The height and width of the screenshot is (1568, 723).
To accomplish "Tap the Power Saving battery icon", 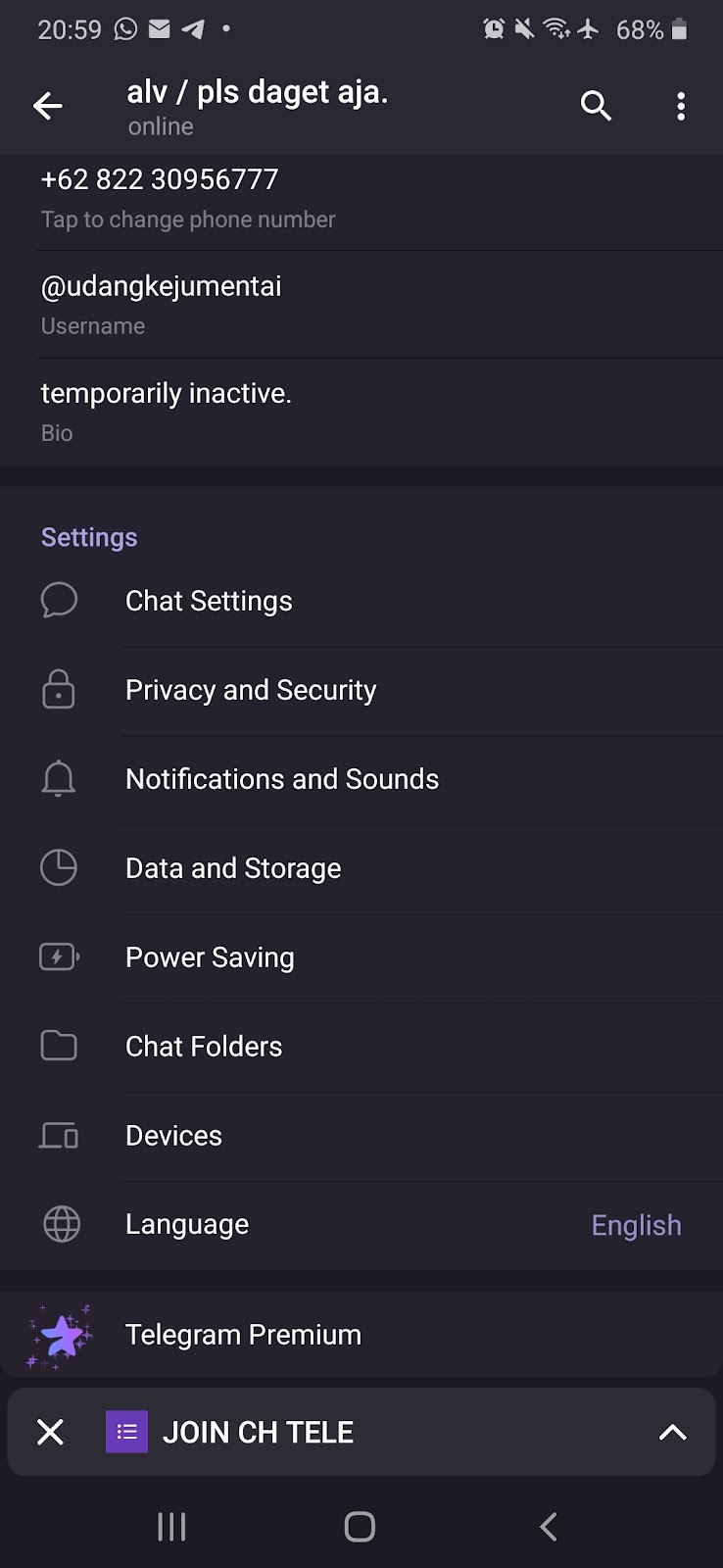I will 59,956.
